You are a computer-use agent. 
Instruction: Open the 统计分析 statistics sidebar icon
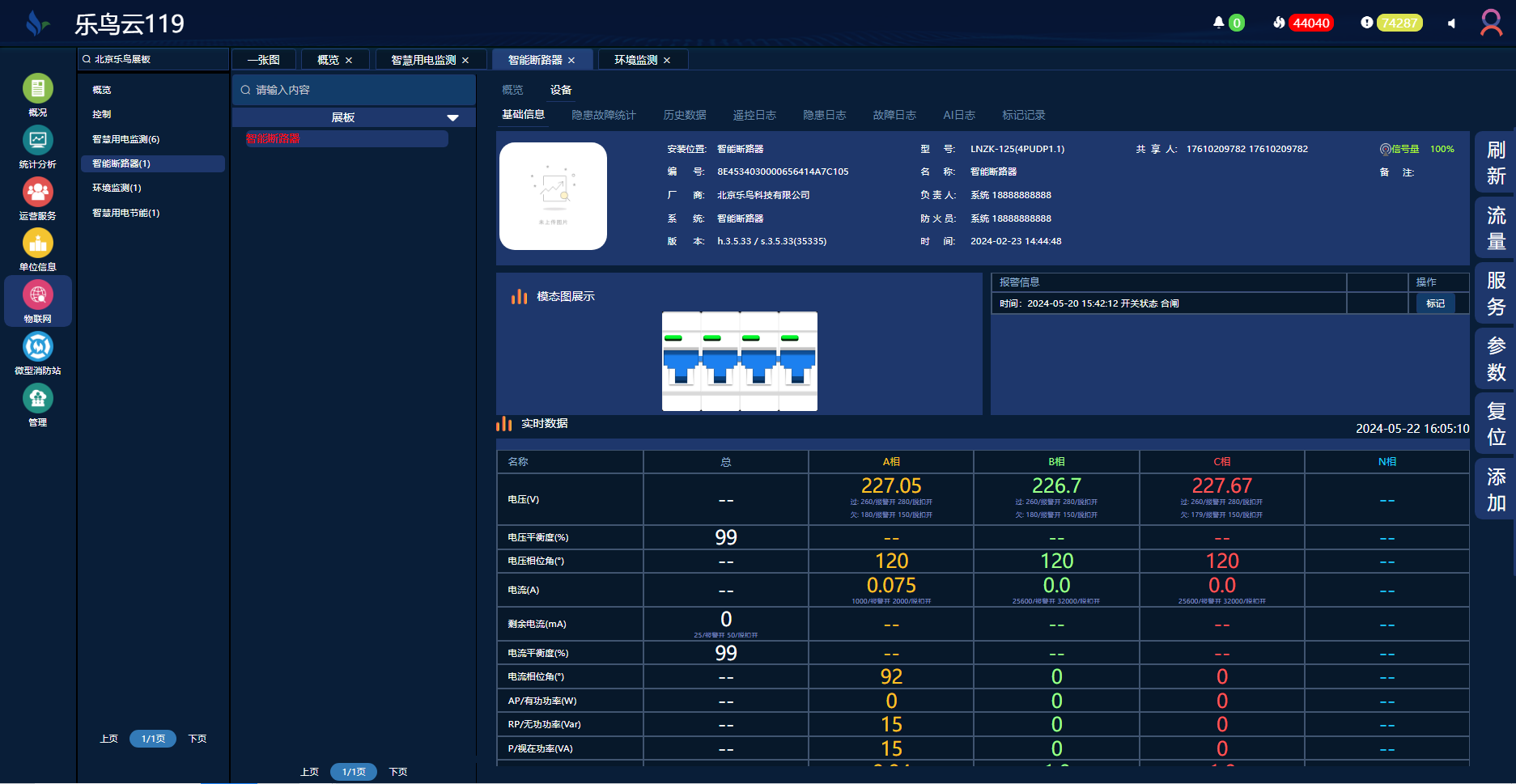point(37,141)
